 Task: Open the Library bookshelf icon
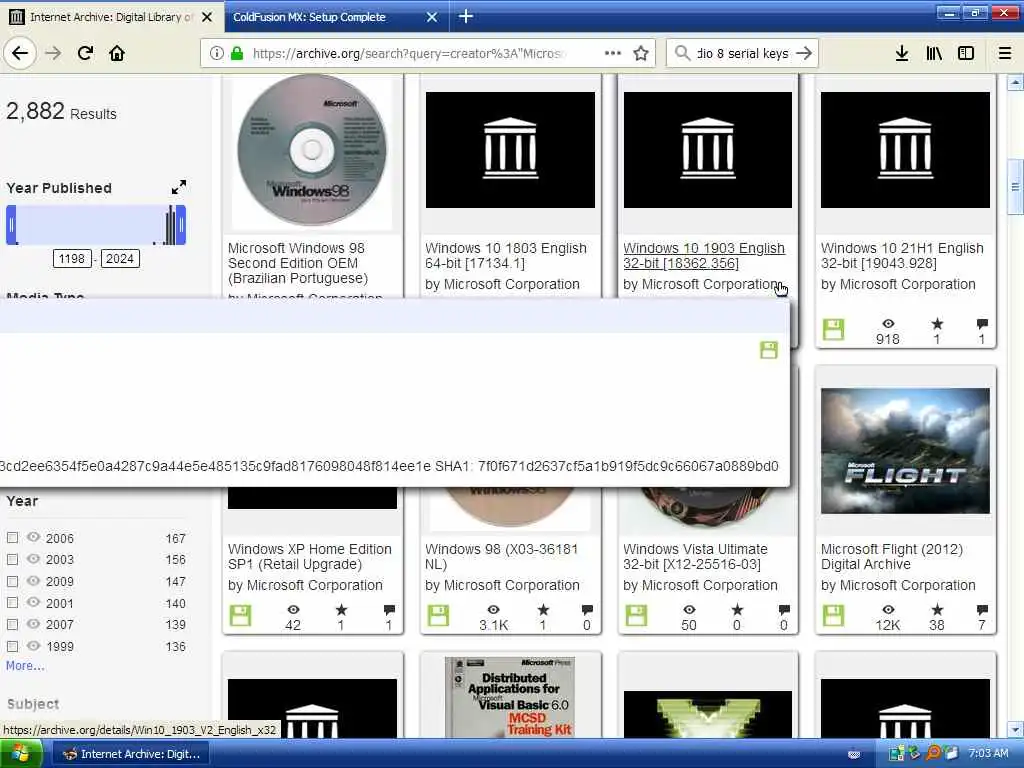934,53
